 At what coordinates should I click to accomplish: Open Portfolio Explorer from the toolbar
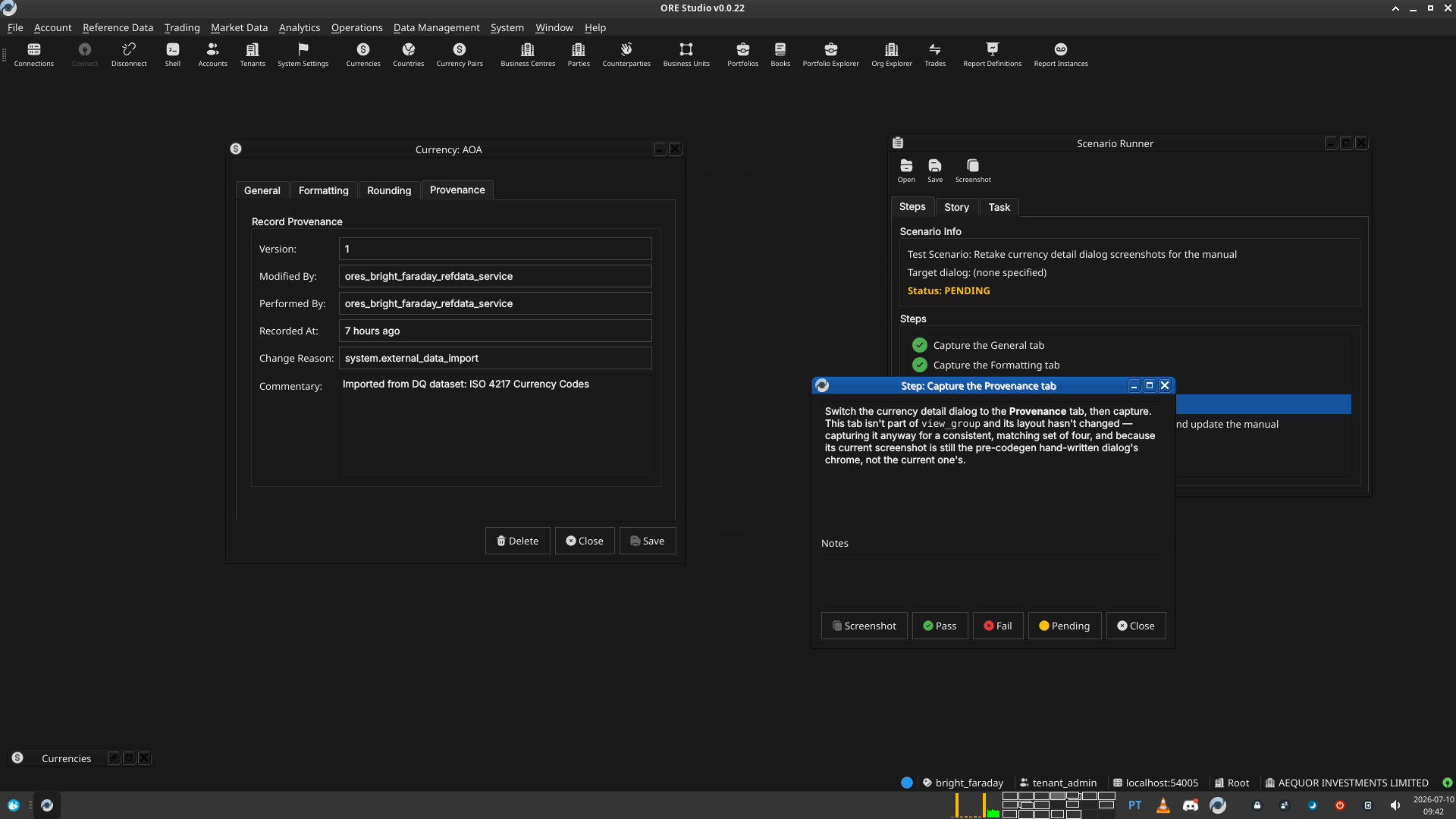[830, 54]
